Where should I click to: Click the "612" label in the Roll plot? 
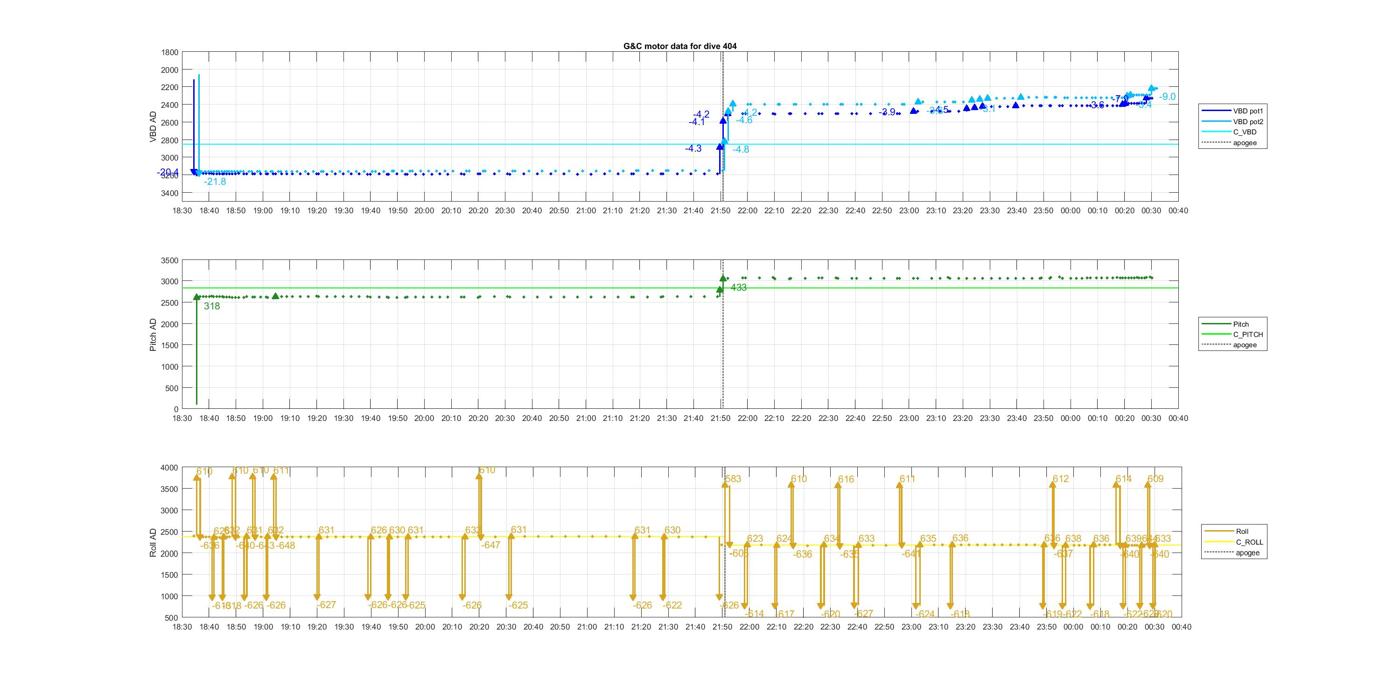click(1061, 479)
